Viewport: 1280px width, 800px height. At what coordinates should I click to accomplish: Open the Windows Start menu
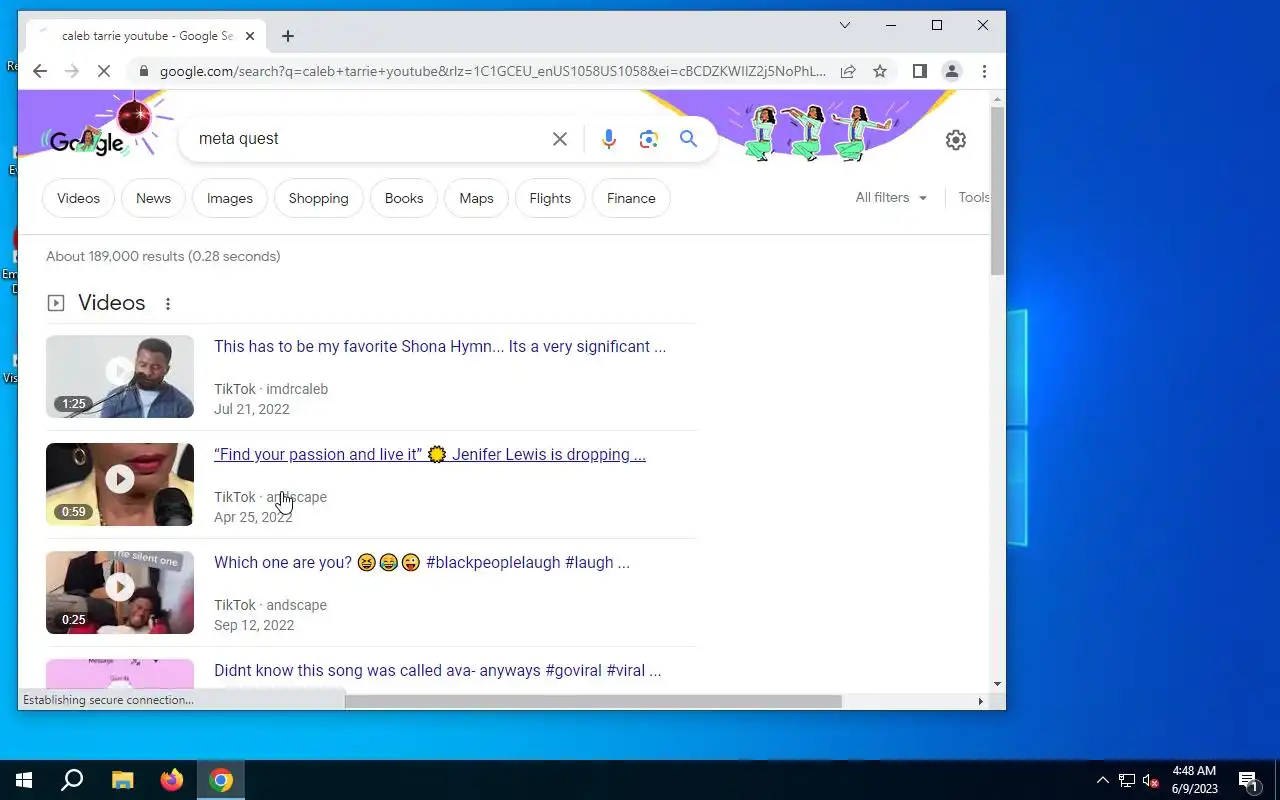pos(24,780)
